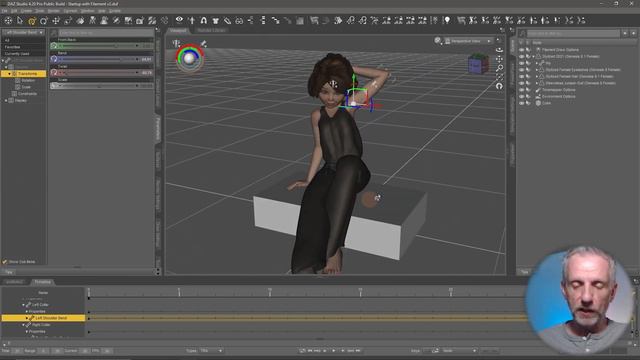Switch to the Render Library tab
Viewport: 640px width, 360px height.
[211, 30]
